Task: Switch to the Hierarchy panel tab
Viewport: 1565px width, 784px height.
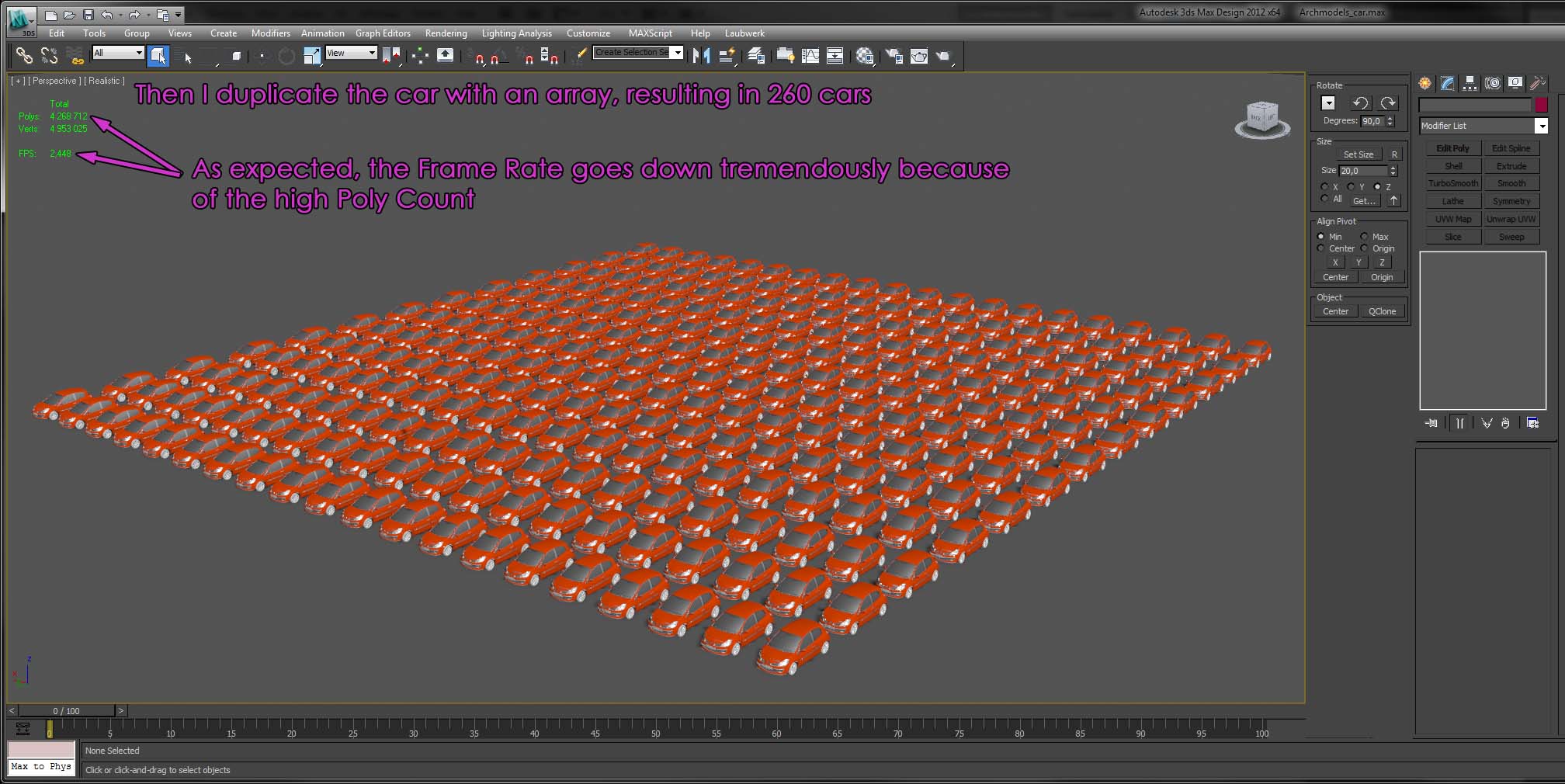Action: click(1470, 83)
